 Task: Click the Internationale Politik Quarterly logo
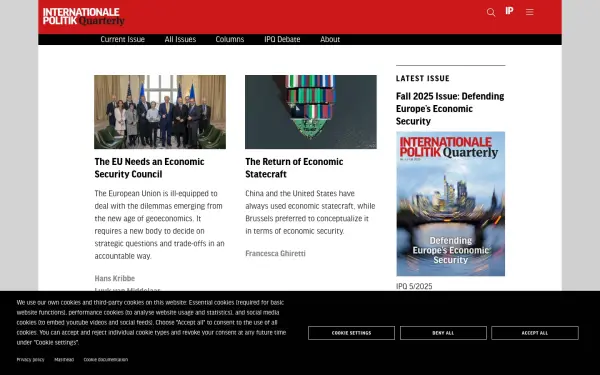pos(83,17)
